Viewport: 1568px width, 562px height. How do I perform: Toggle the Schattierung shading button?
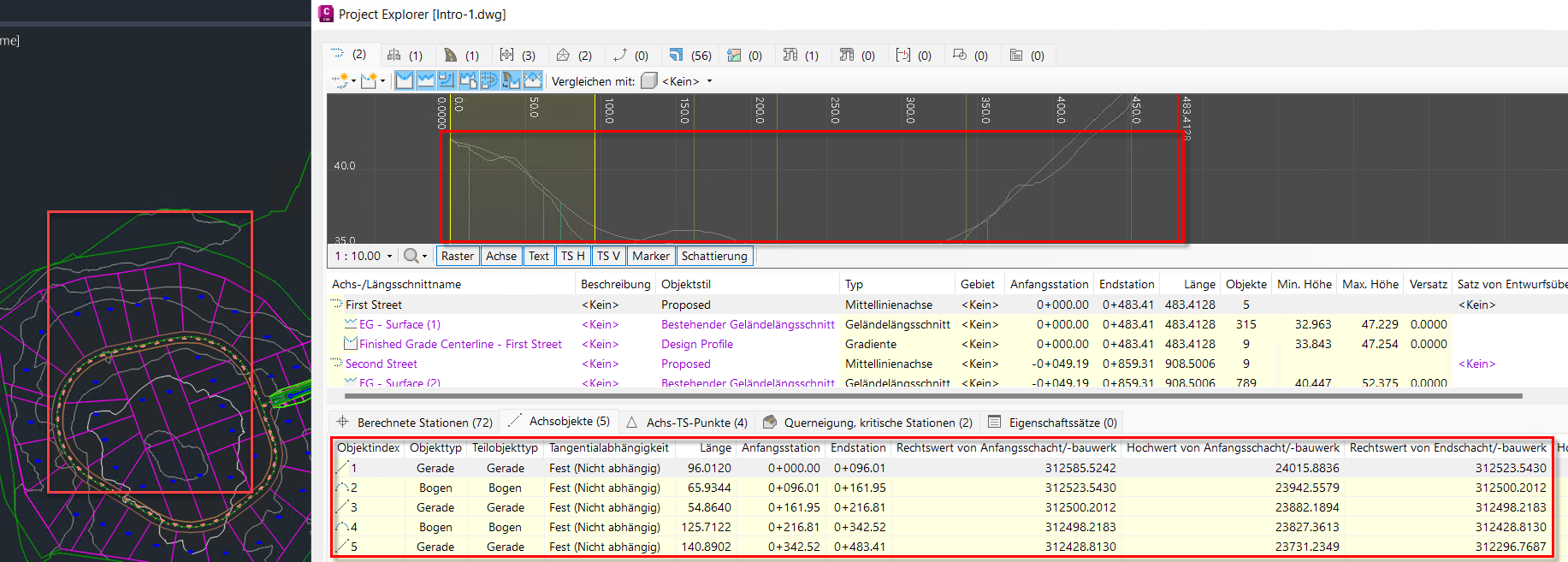714,256
